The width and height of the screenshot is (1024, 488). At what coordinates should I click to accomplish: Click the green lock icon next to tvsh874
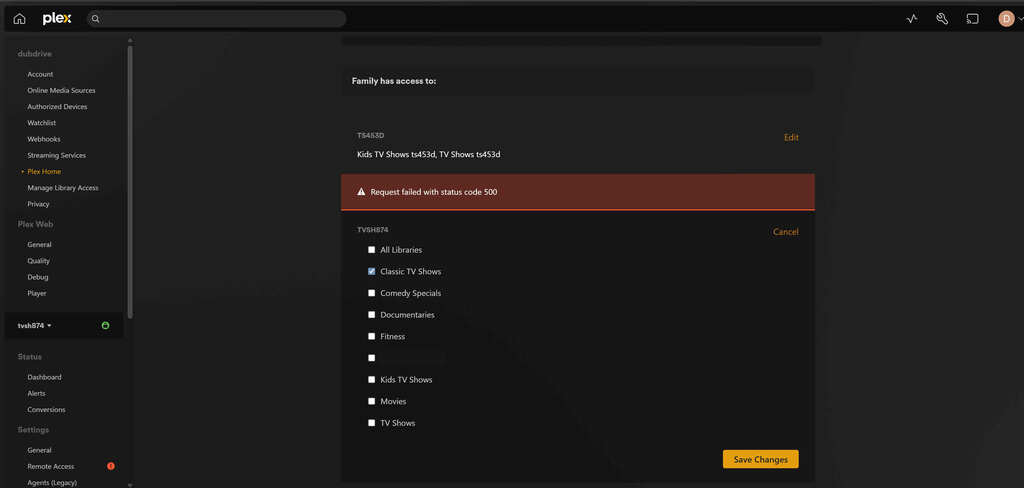pyautogui.click(x=105, y=325)
